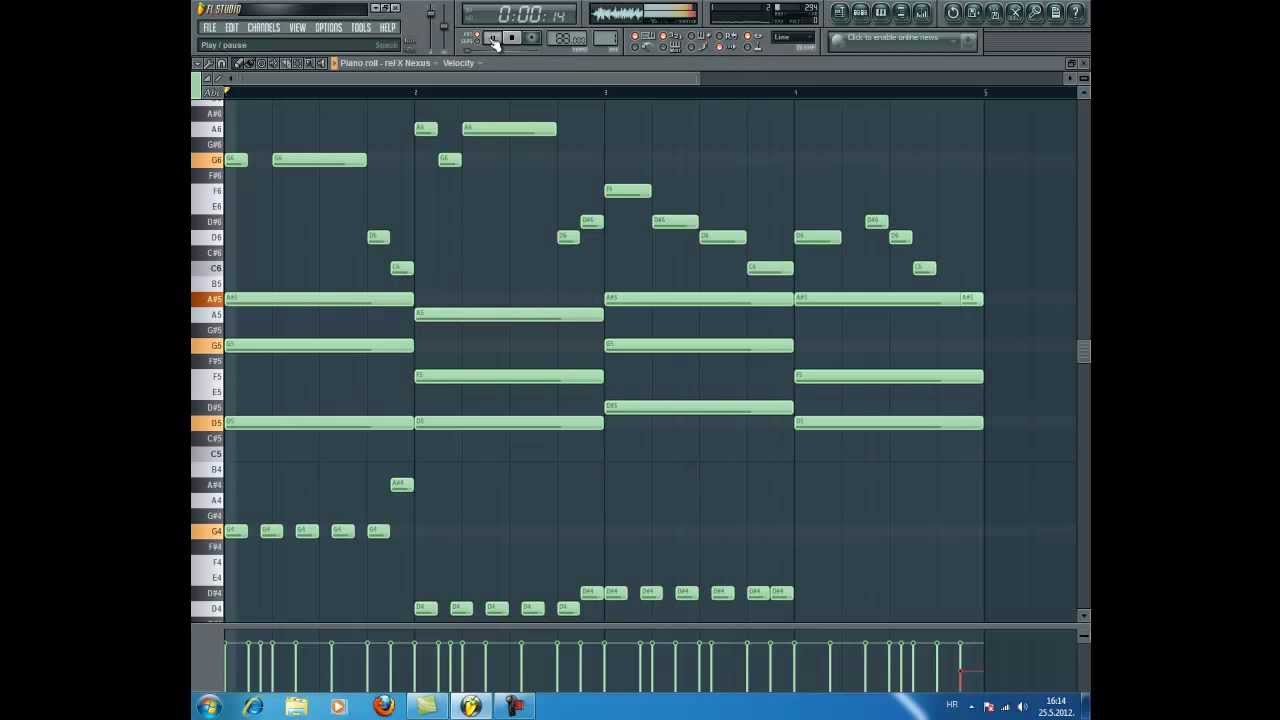Open the TOOLS menu
Image resolution: width=1280 pixels, height=720 pixels.
click(x=361, y=28)
